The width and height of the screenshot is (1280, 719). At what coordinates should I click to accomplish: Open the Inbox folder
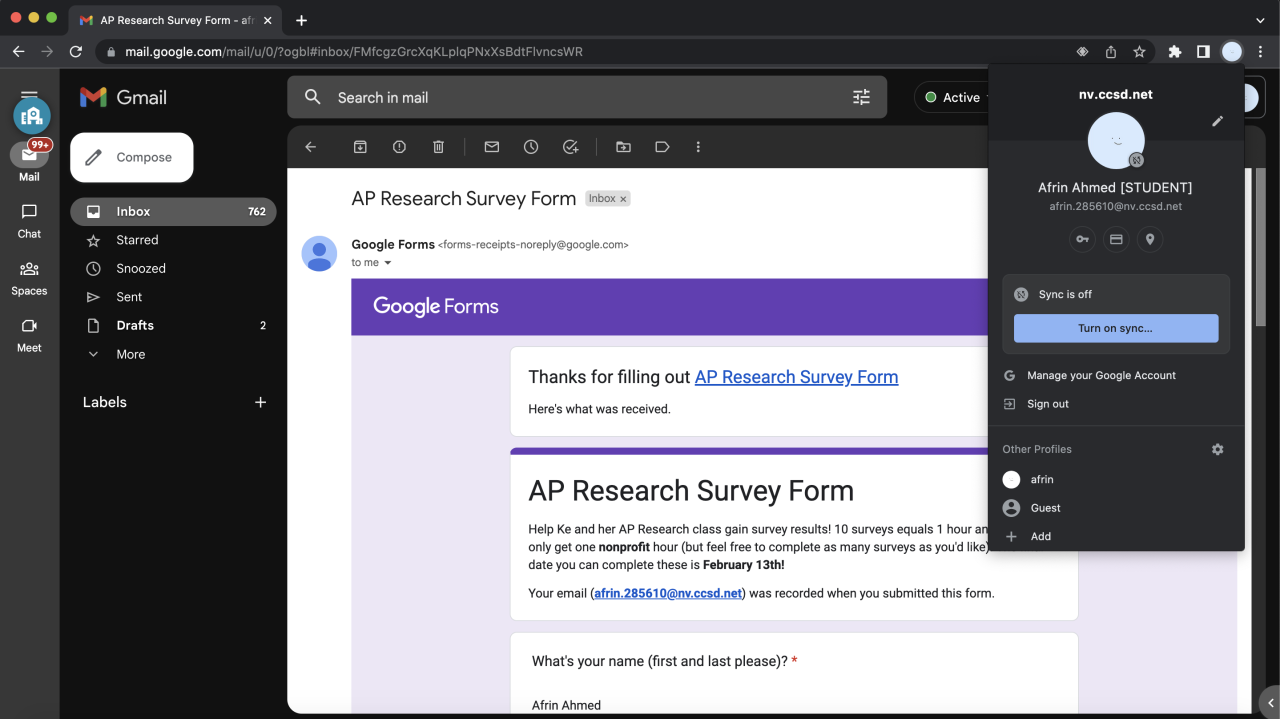pyautogui.click(x=173, y=211)
